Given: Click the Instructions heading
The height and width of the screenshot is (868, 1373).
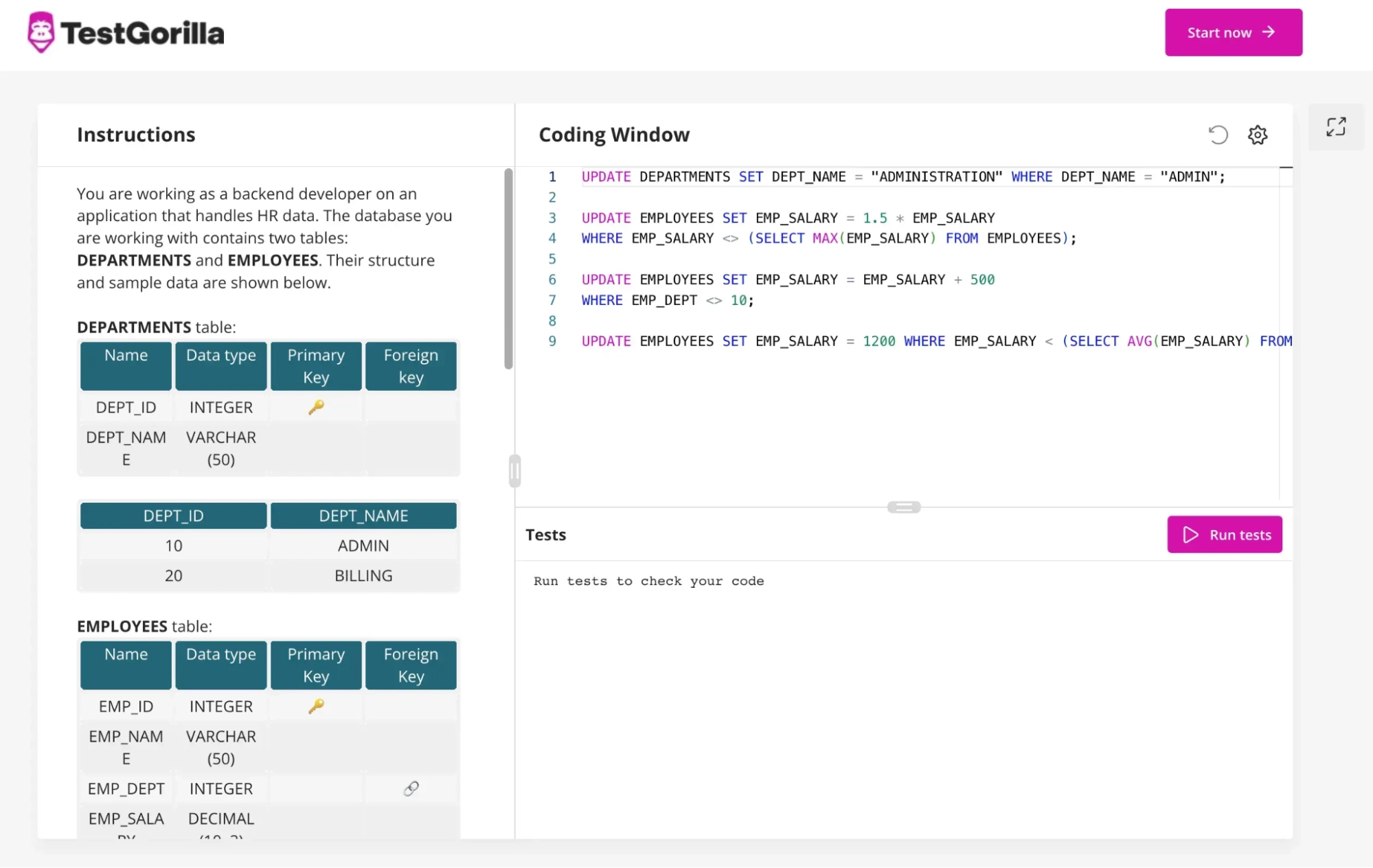Looking at the screenshot, I should point(136,135).
